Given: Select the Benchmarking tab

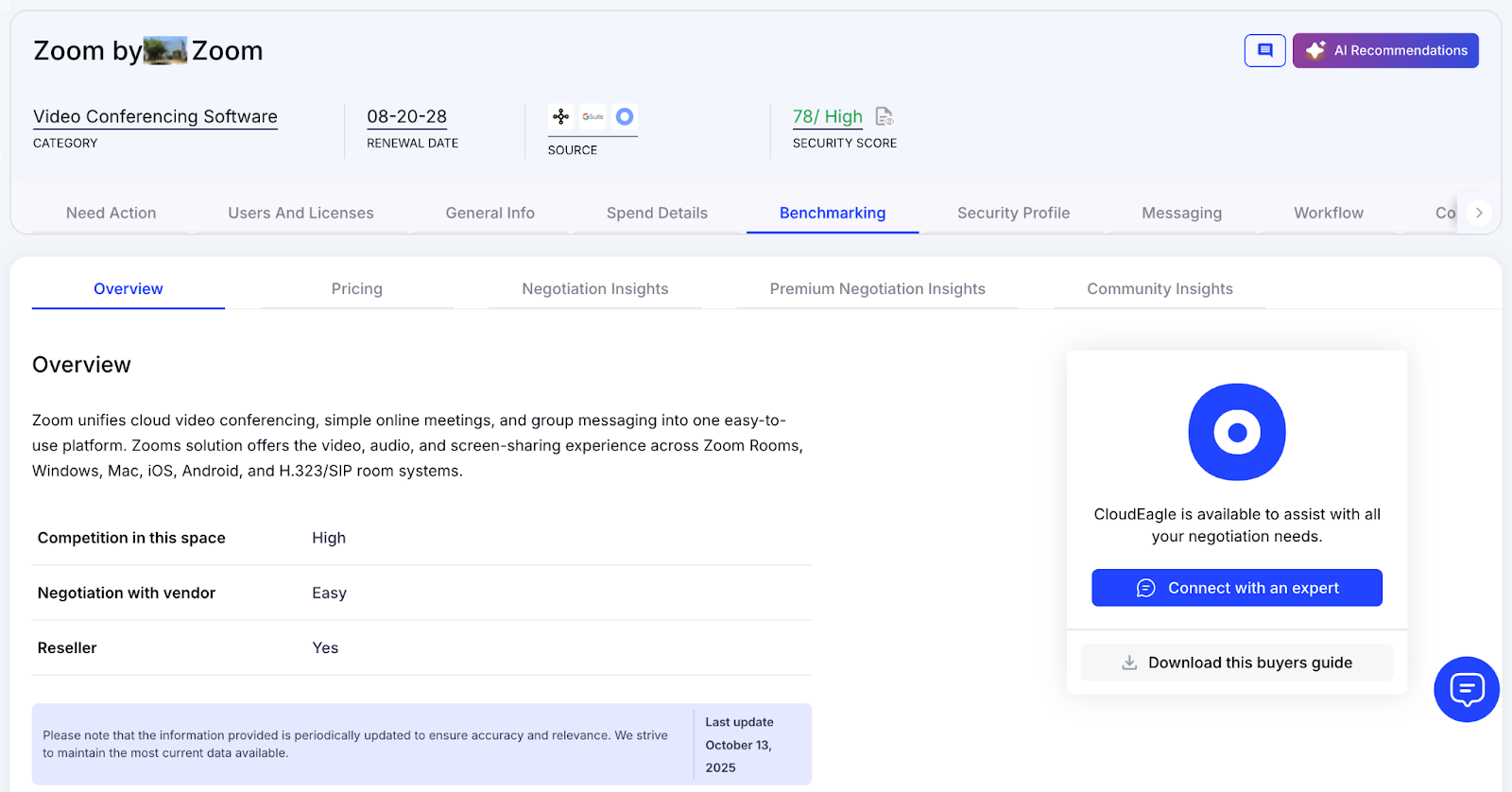Looking at the screenshot, I should pyautogui.click(x=833, y=213).
